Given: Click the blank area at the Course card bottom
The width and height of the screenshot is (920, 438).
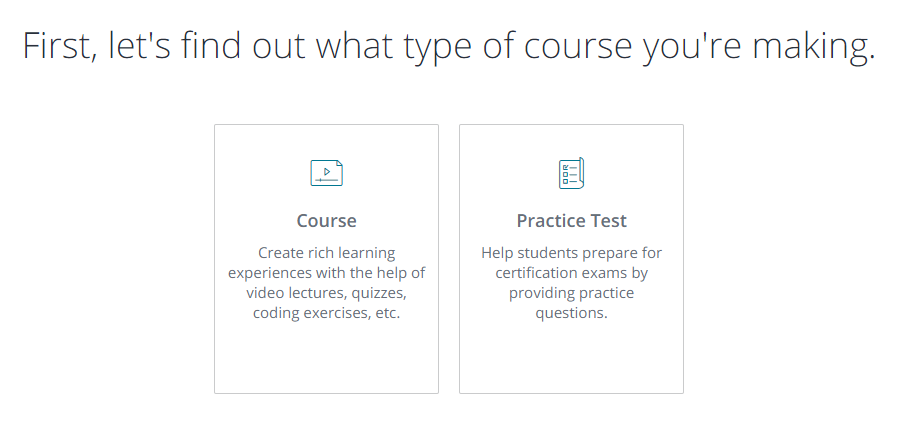Looking at the screenshot, I should [326, 360].
